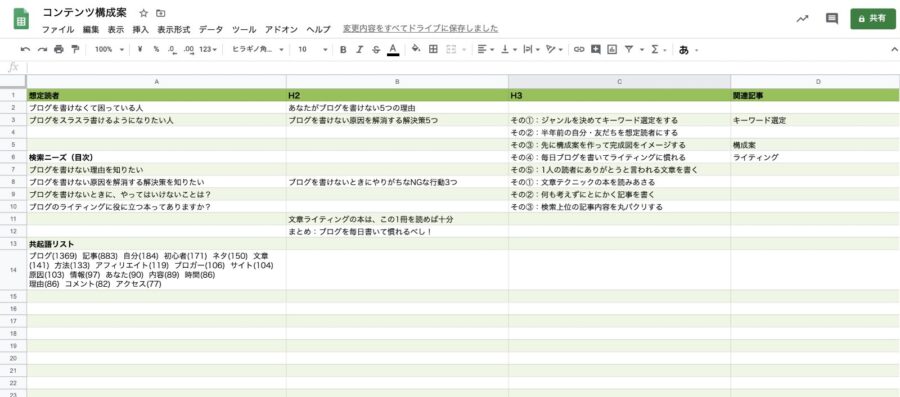Select the 想定読者 header cell
Viewport: 900px width, 397px height.
pyautogui.click(x=157, y=95)
